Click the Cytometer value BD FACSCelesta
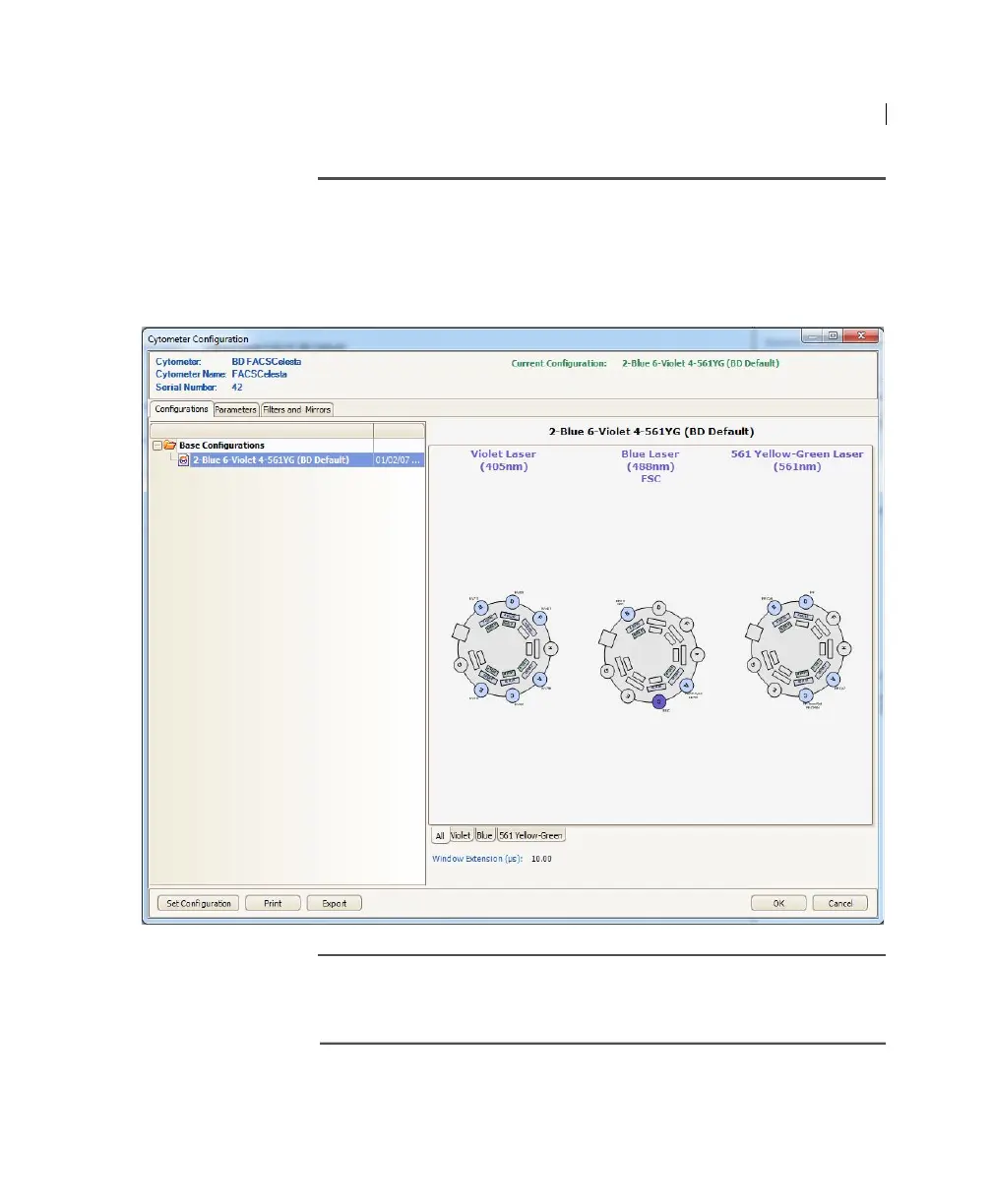The width and height of the screenshot is (992, 1204). (267, 361)
